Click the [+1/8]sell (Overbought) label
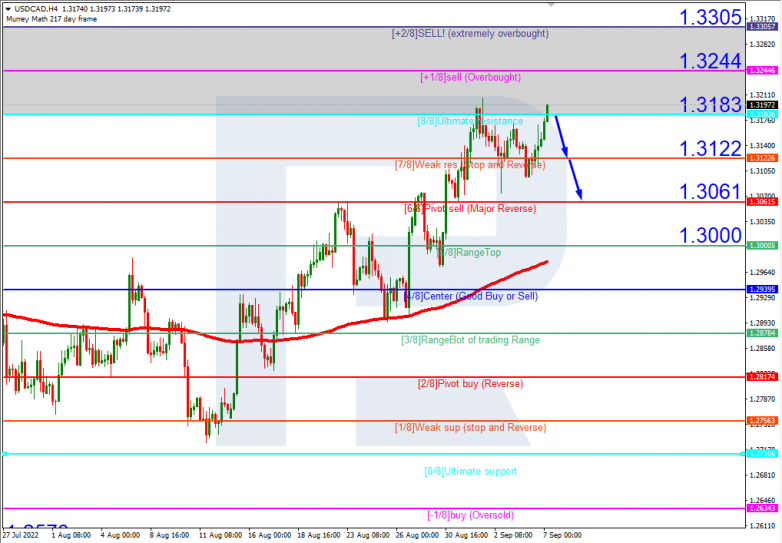Viewport: 782px width, 543px height. tap(470, 77)
